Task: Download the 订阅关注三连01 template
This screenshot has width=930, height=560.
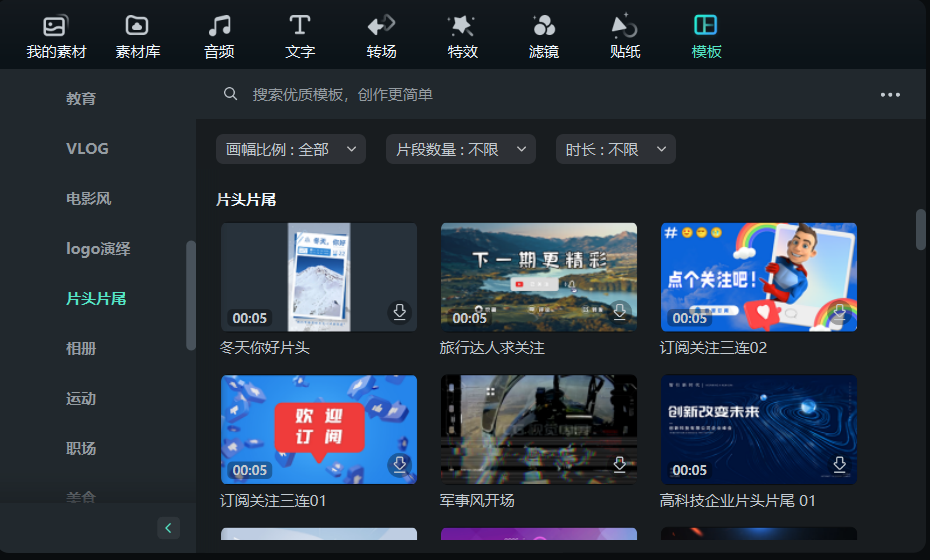Action: pos(400,464)
